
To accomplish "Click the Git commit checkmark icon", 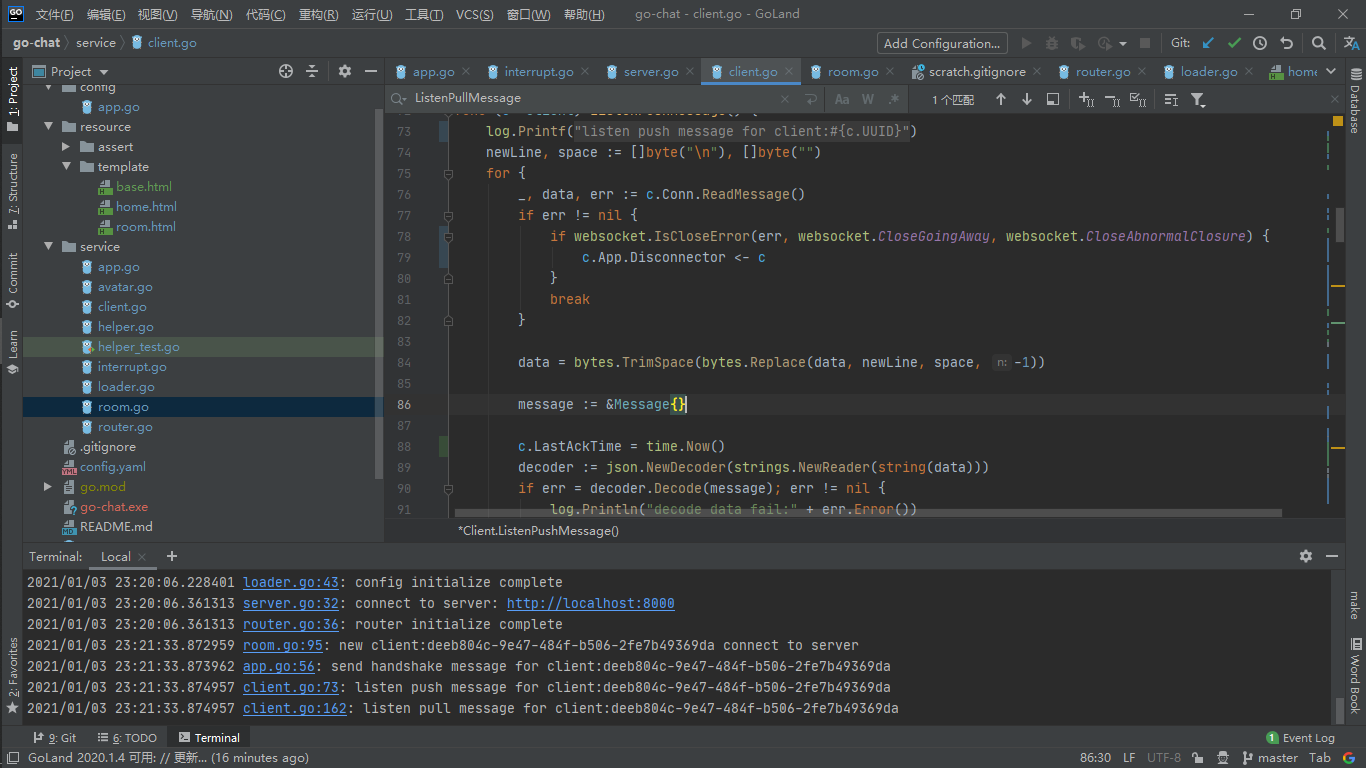I will 1234,43.
